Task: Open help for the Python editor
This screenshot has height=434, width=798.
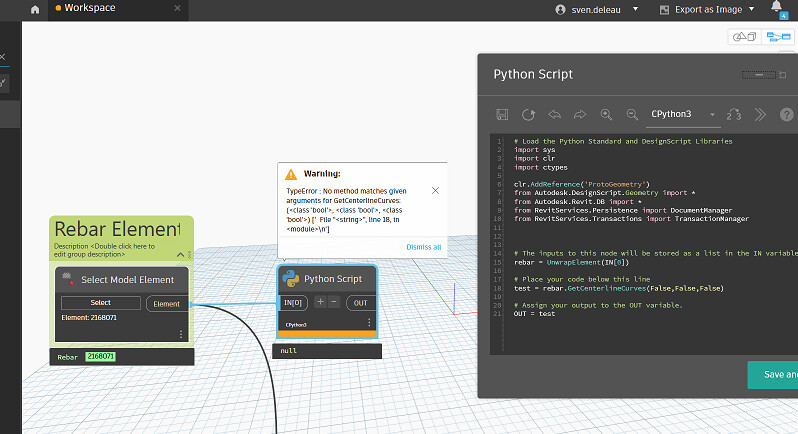Action: tap(786, 114)
